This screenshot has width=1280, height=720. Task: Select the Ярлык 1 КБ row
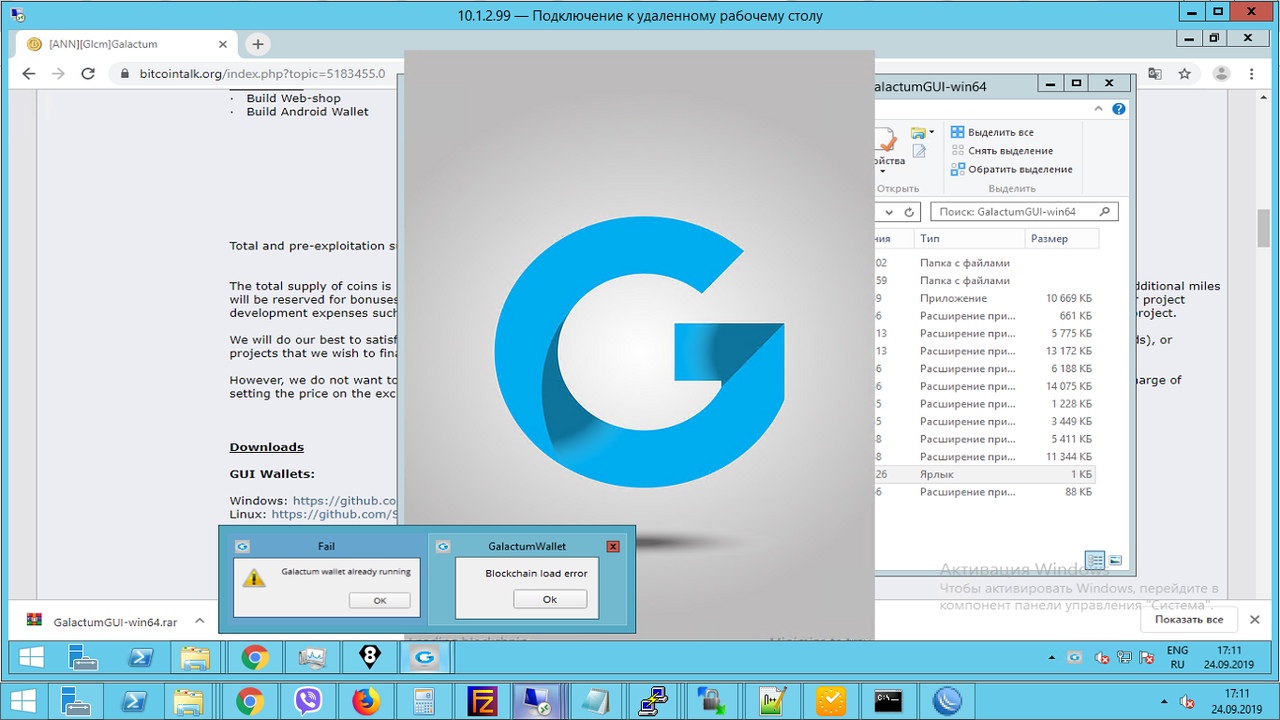[985, 474]
